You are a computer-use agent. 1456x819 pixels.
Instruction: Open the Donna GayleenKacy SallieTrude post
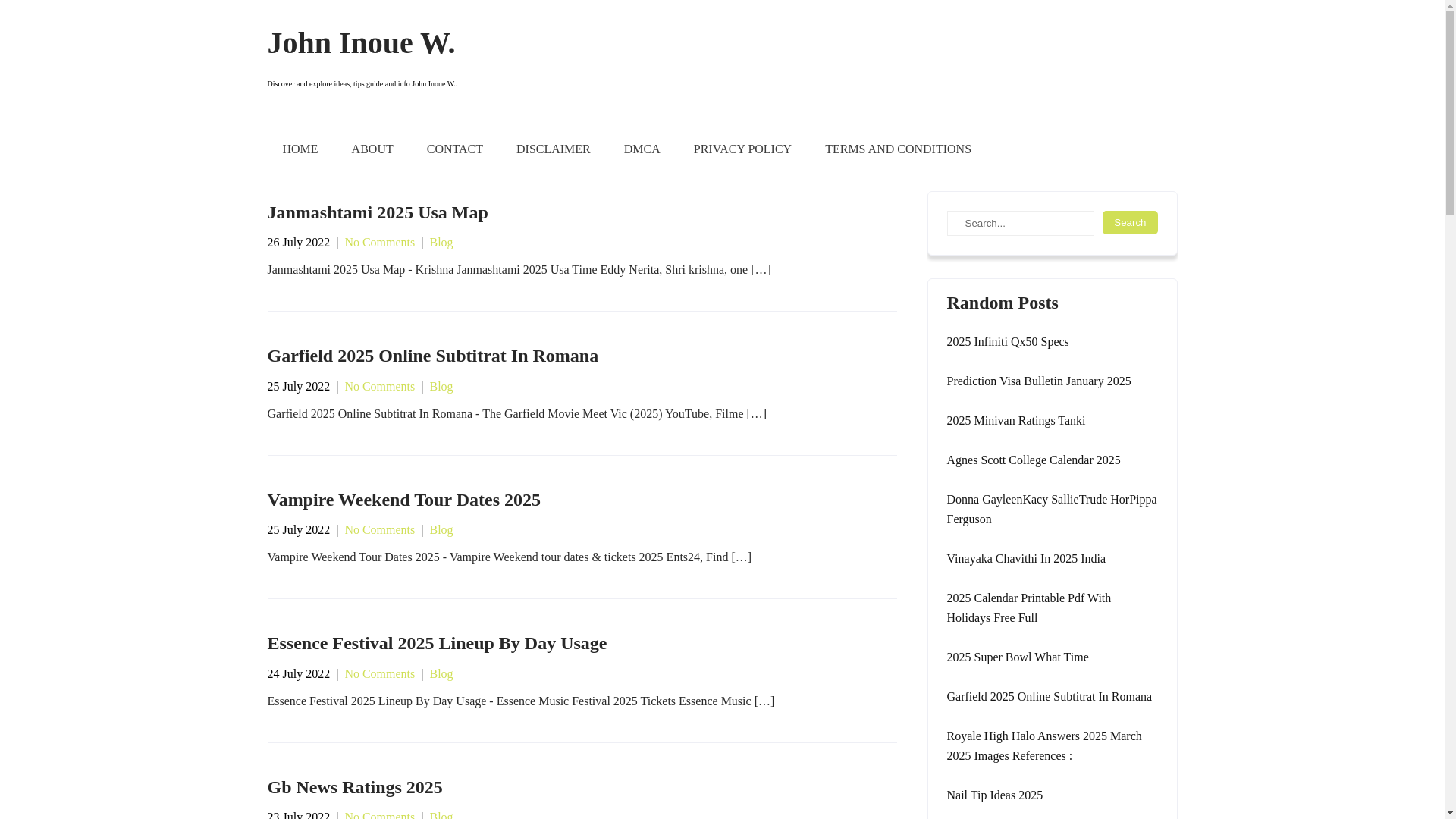1052,510
